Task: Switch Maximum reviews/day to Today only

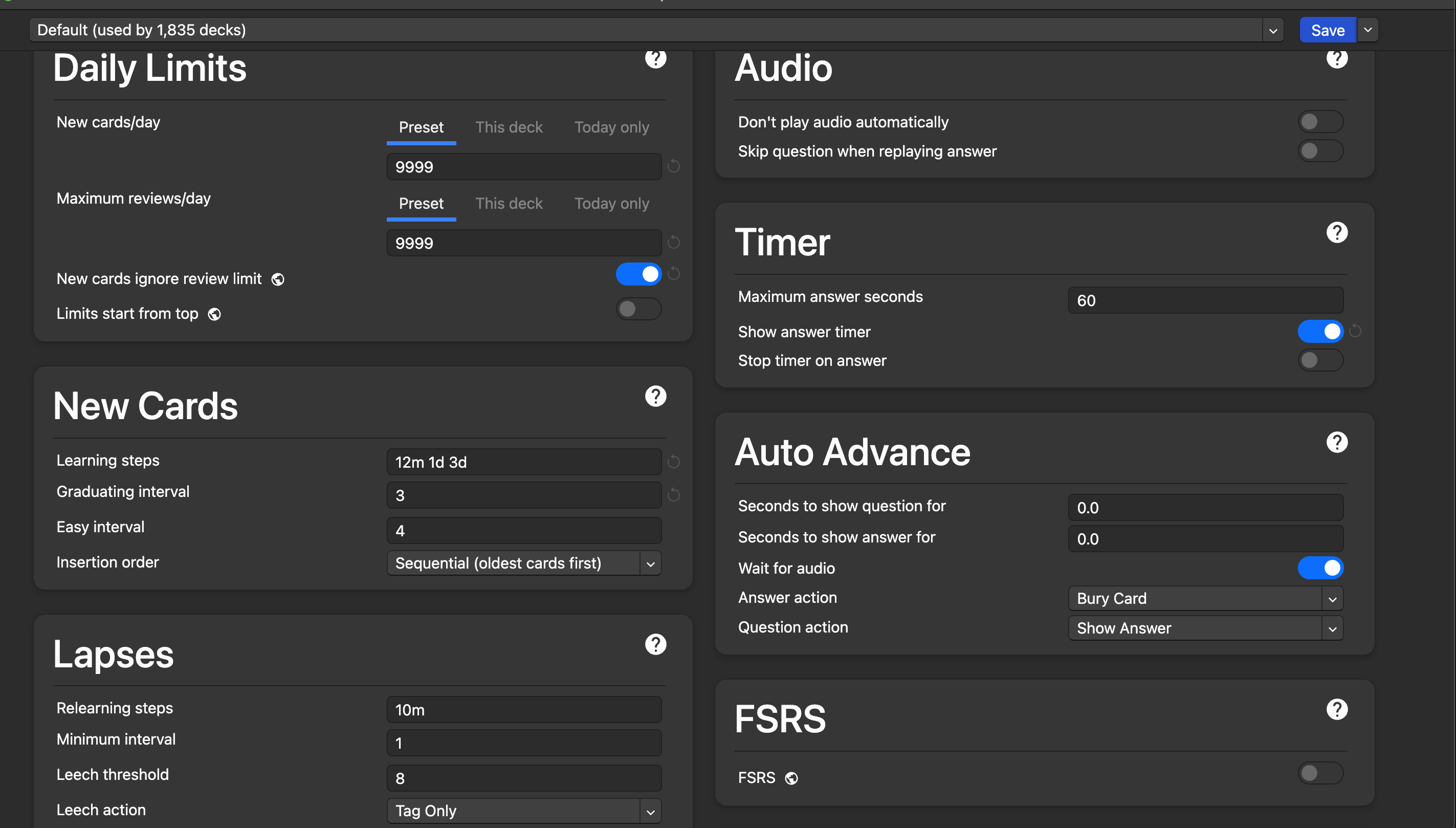Action: tap(611, 204)
